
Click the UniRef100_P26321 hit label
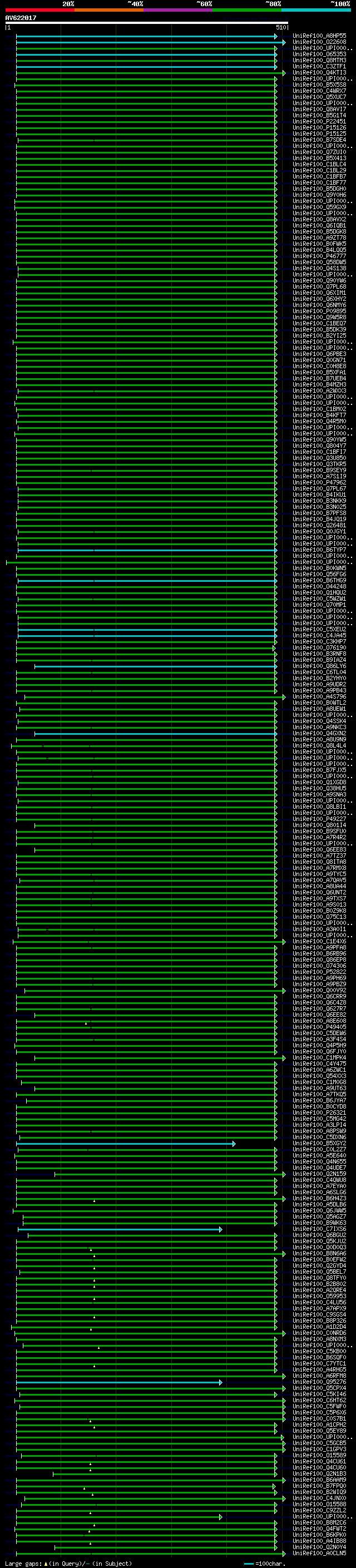(319, 1112)
